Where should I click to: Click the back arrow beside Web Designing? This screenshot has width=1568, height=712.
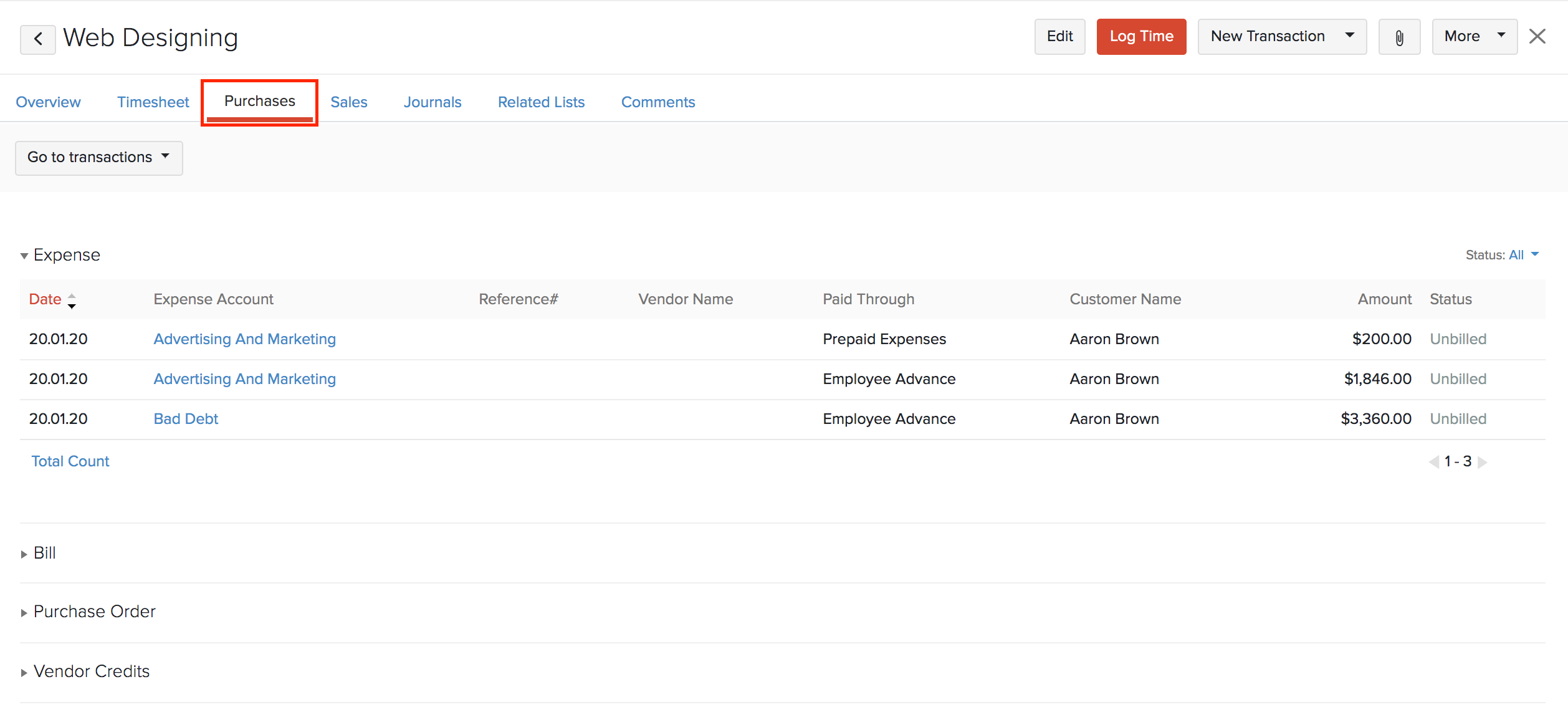tap(38, 39)
